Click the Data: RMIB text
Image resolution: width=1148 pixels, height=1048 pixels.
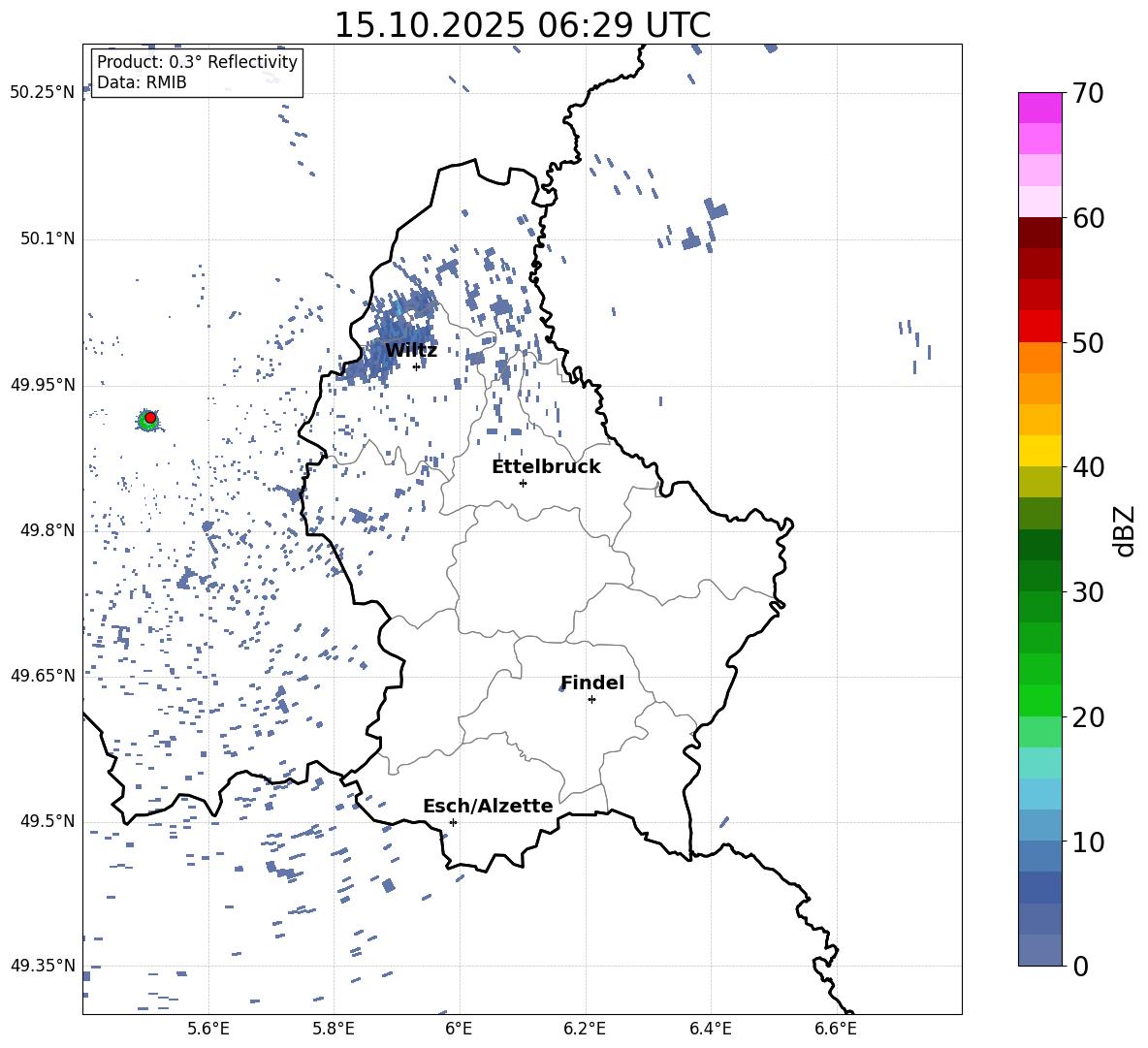pos(142,82)
